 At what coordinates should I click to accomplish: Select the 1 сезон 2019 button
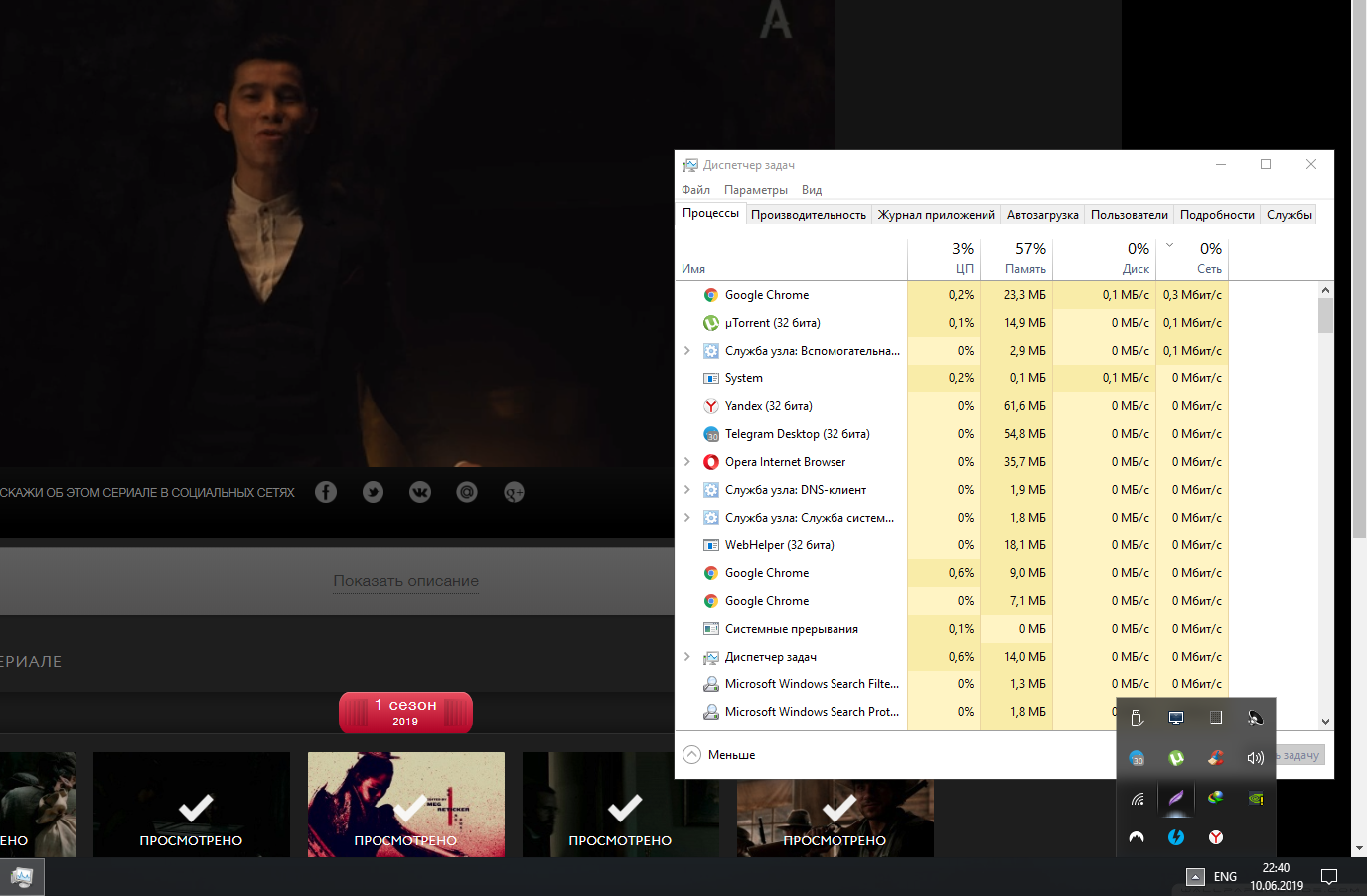405,712
